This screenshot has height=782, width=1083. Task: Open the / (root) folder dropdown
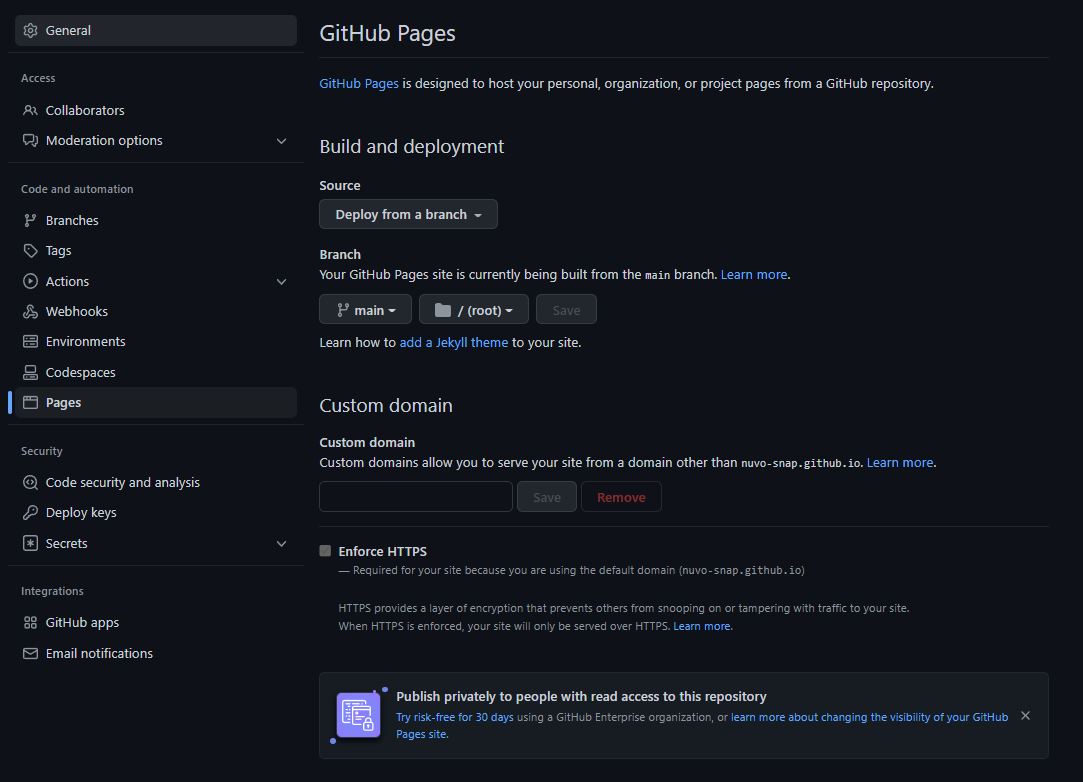click(x=474, y=309)
